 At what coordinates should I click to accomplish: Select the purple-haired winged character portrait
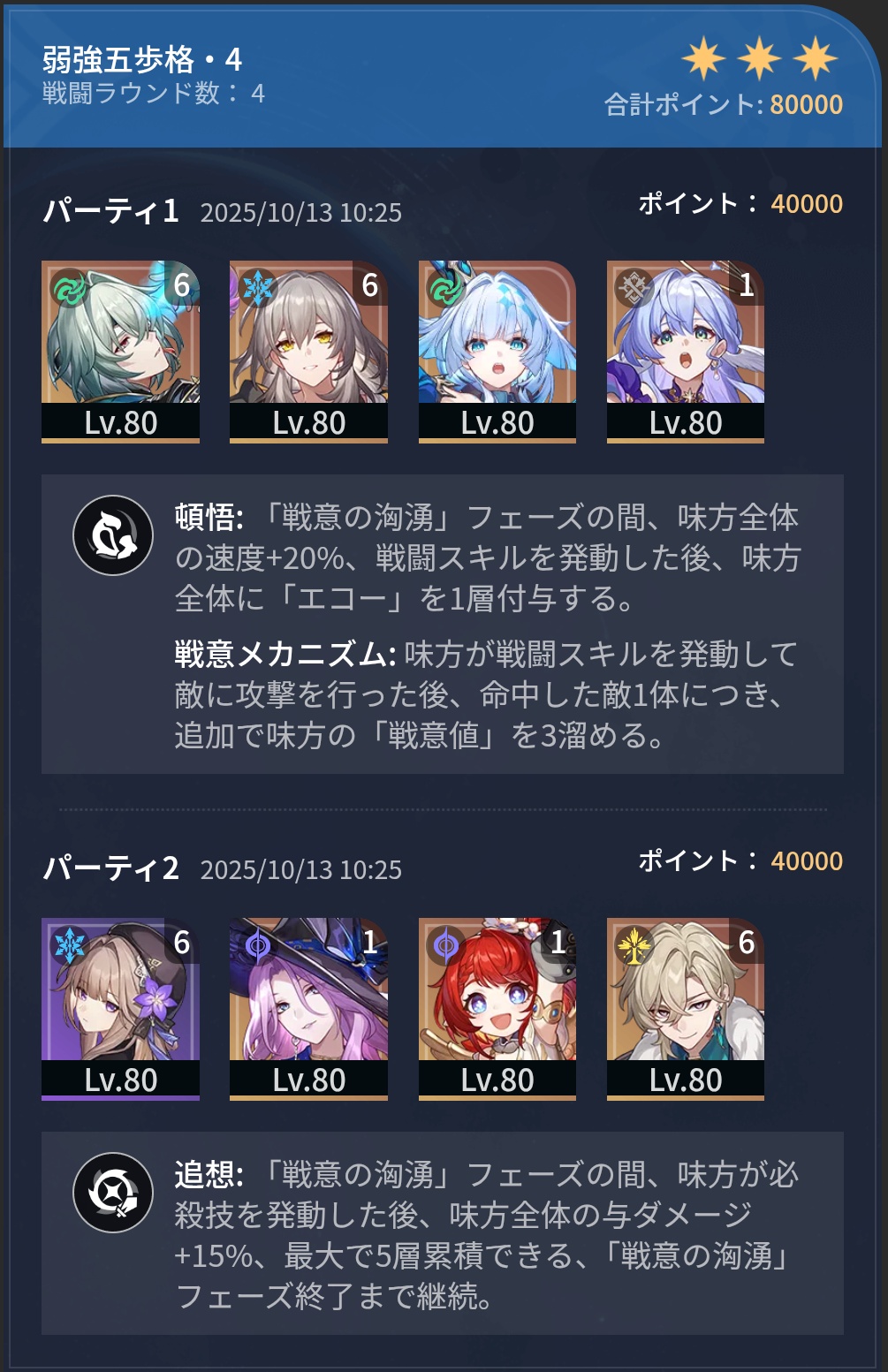pyautogui.click(x=686, y=352)
